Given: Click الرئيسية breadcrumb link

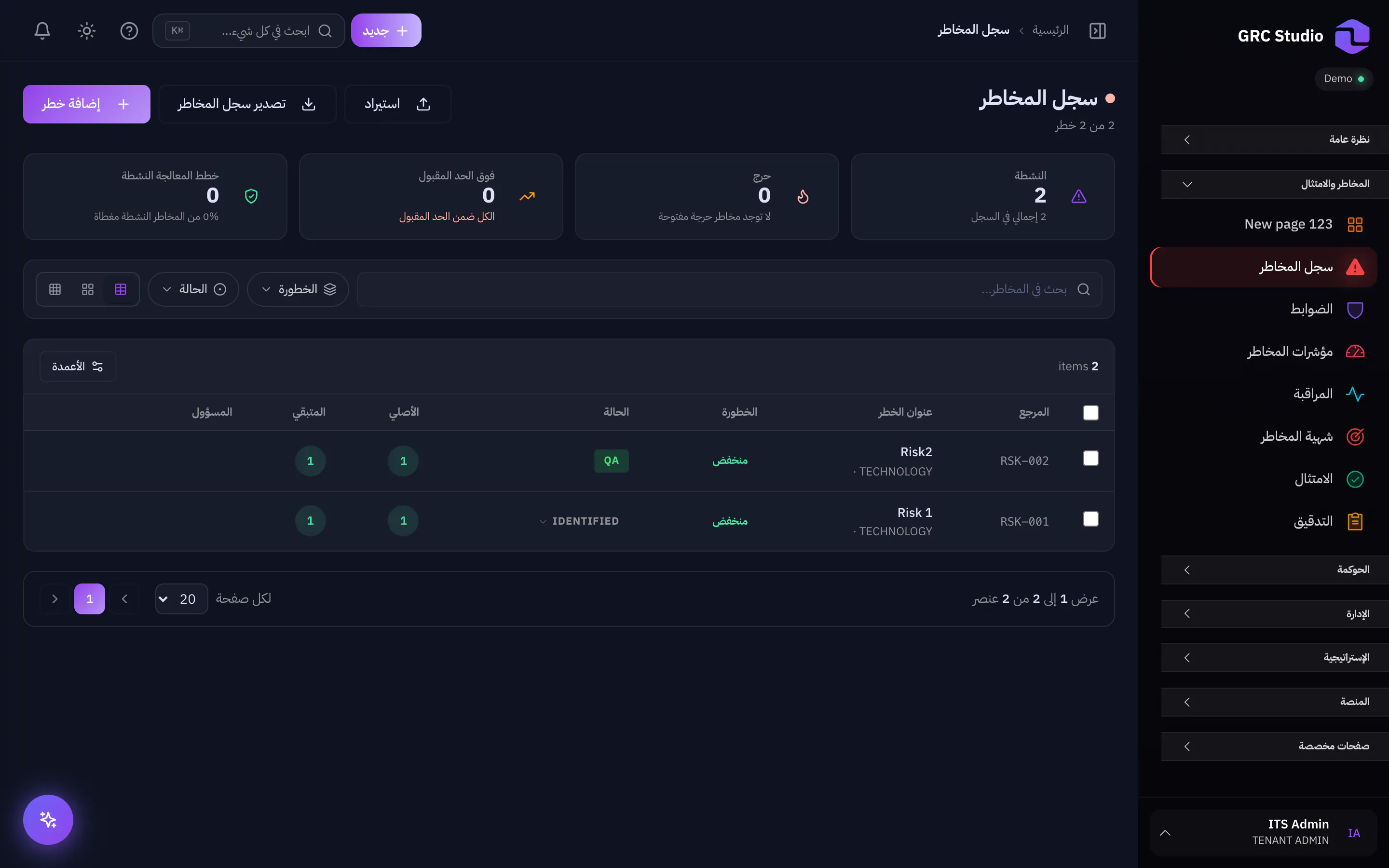Looking at the screenshot, I should (x=1050, y=30).
